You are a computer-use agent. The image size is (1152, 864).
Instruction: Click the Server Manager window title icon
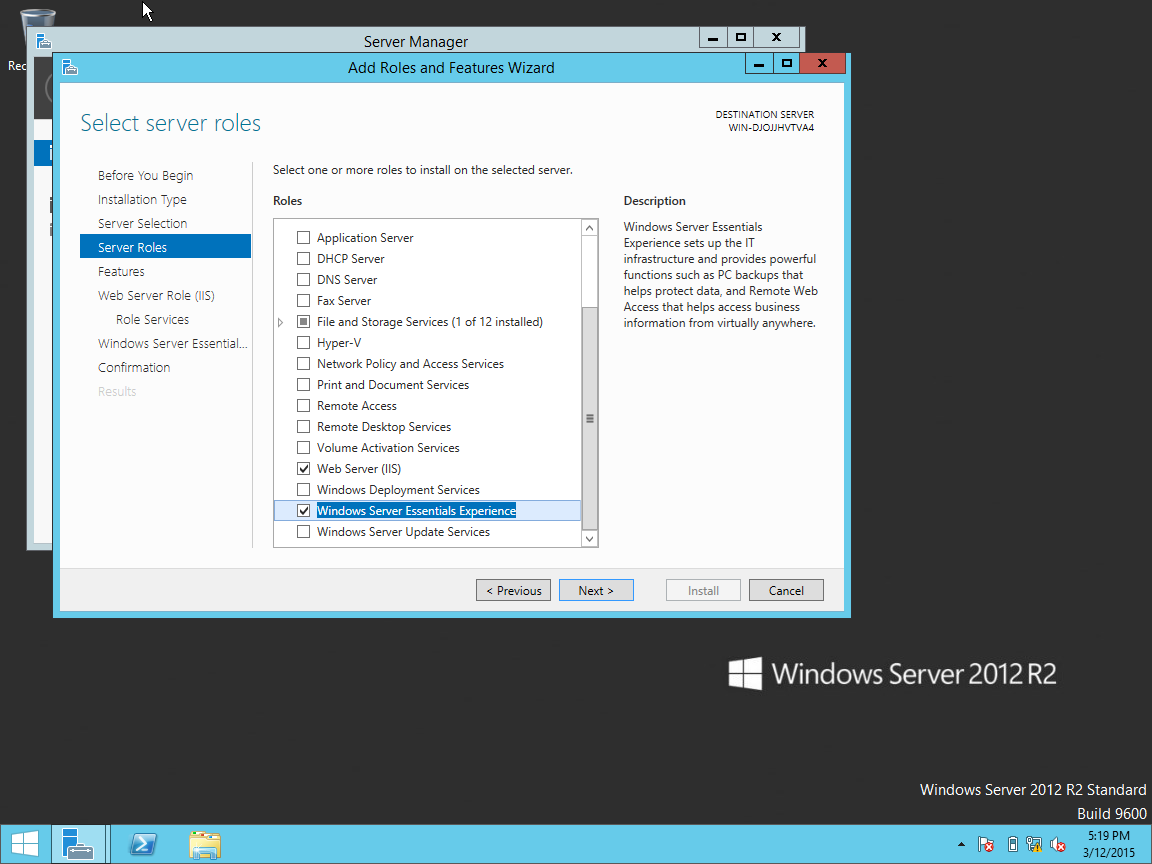pos(43,41)
